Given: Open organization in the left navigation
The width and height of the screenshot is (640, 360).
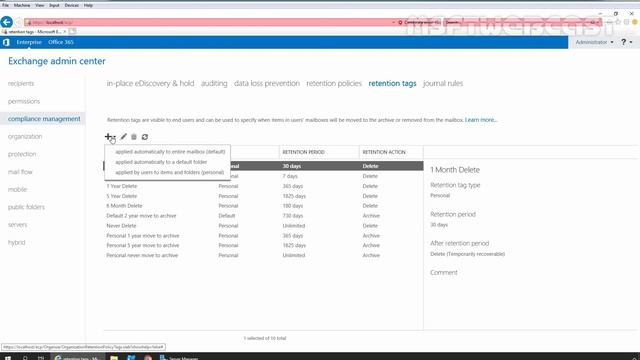Looking at the screenshot, I should coord(25,136).
